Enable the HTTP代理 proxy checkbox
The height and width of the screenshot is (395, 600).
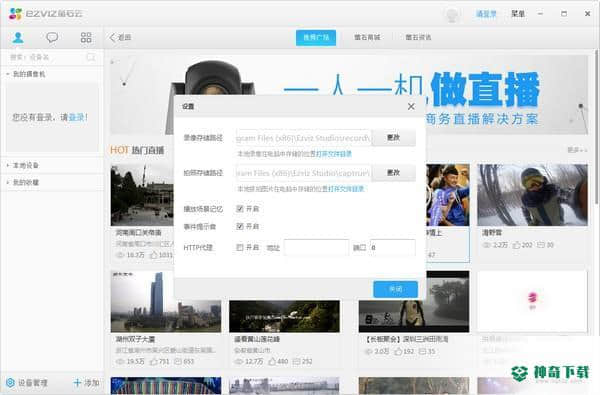240,248
